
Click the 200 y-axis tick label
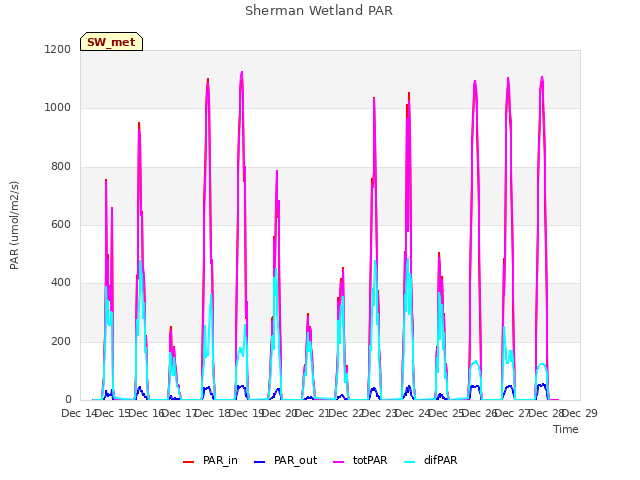[x=61, y=341]
